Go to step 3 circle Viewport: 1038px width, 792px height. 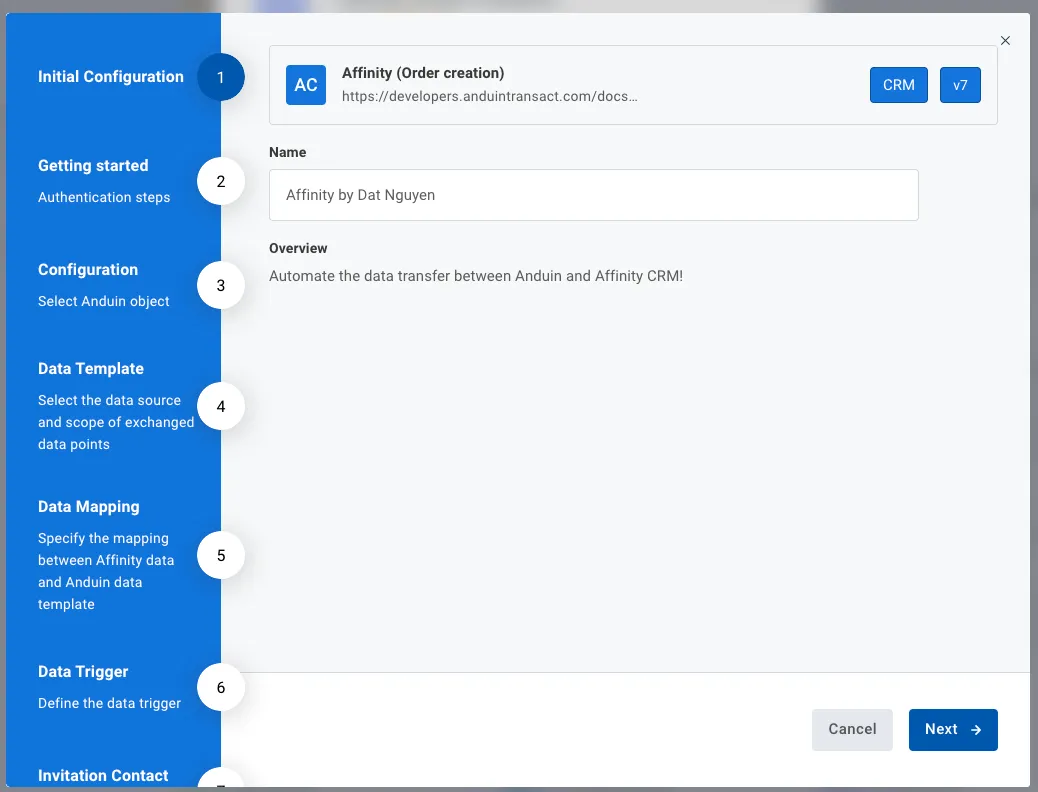click(220, 285)
